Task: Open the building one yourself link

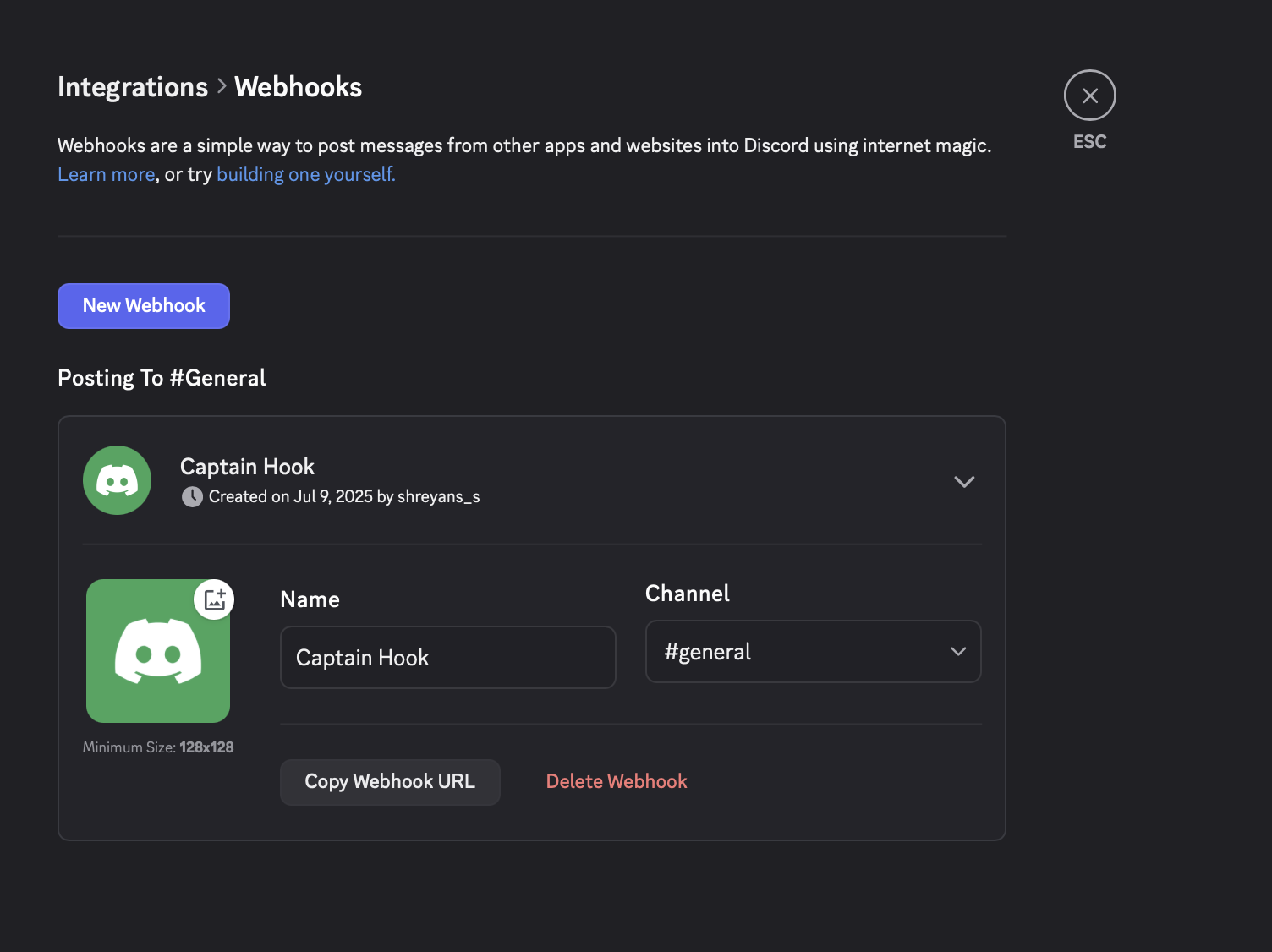Action: pos(306,174)
